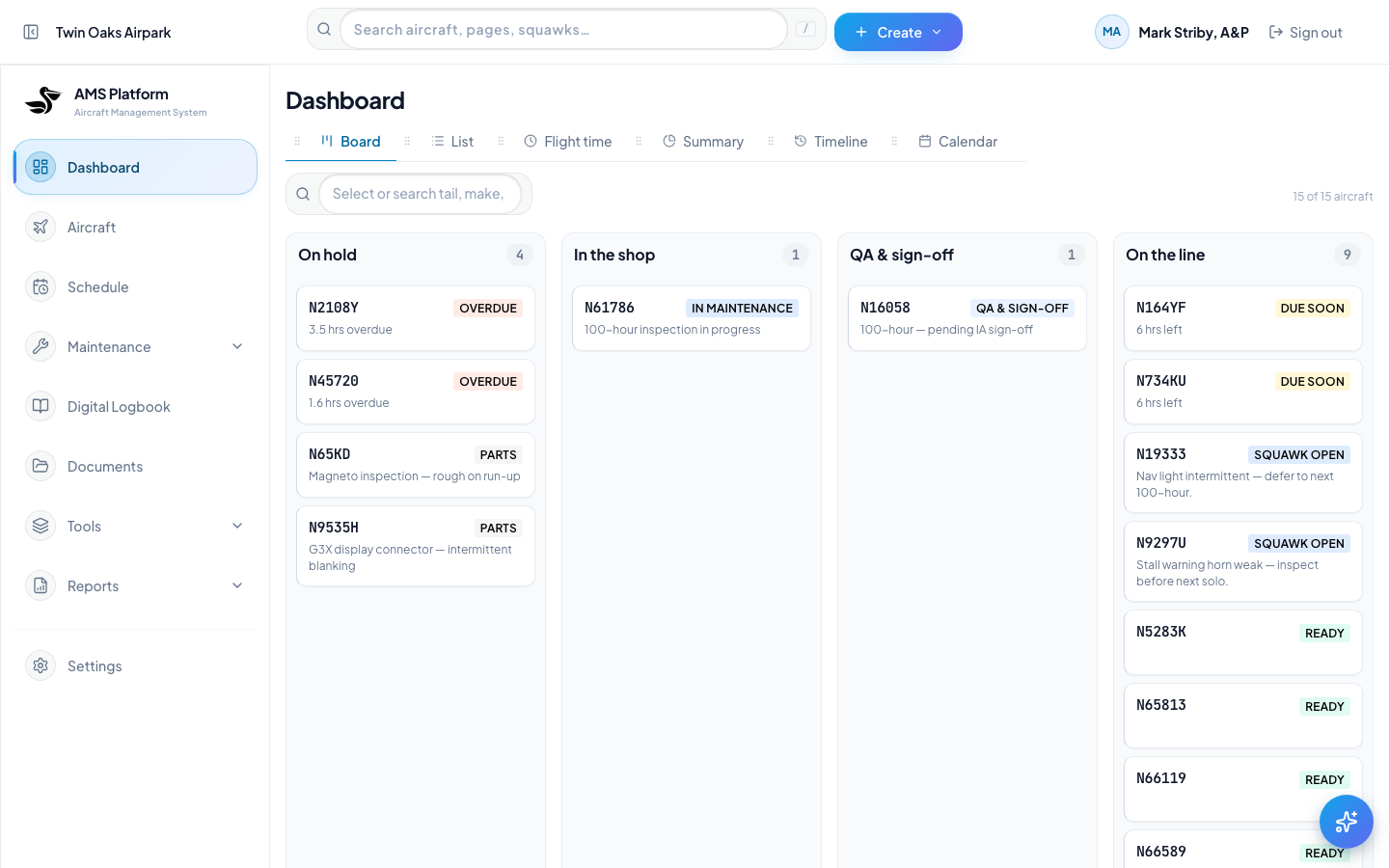Click the AMS Platform bird logo
Viewport: 1389px width, 868px height.
click(x=43, y=100)
